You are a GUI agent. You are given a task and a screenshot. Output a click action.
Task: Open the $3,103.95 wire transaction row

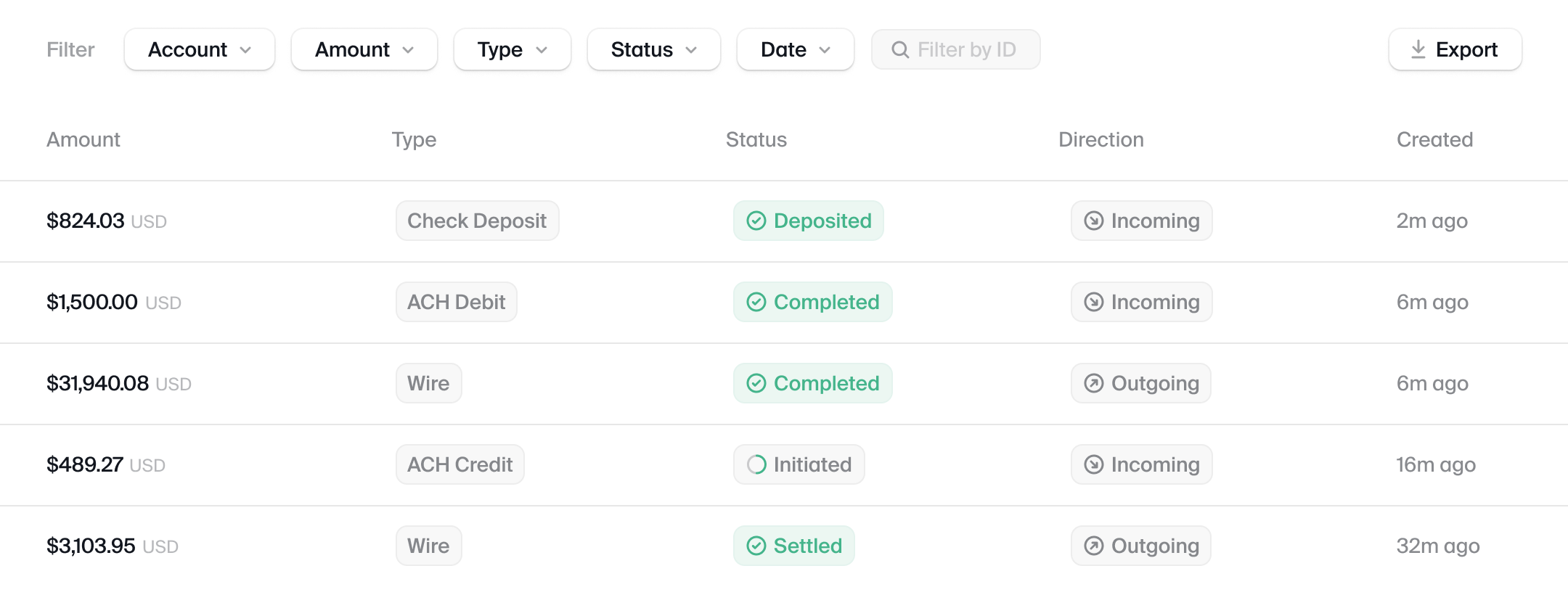tap(784, 546)
